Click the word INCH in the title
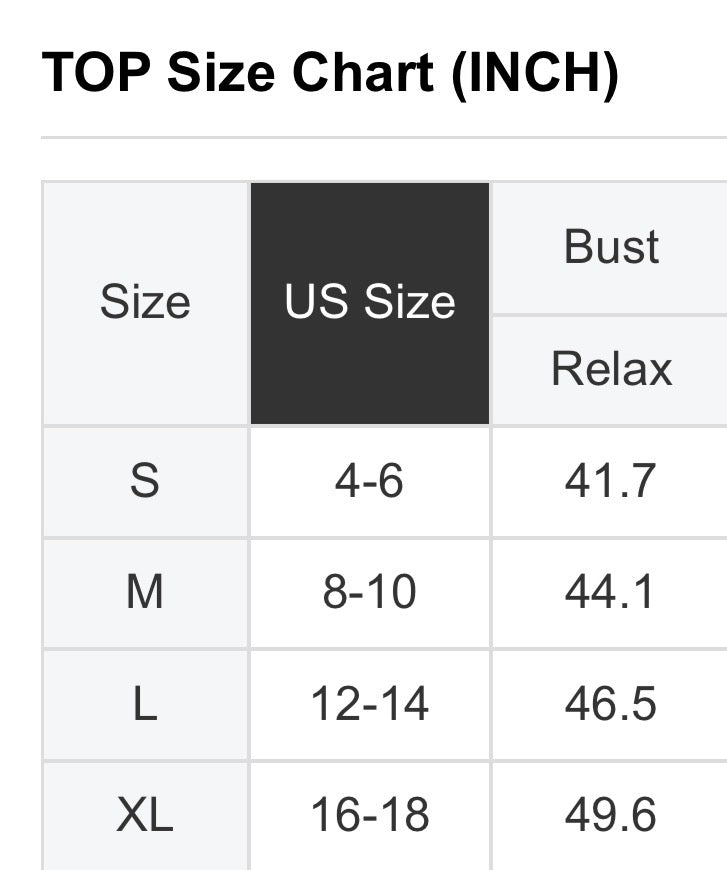 point(535,73)
